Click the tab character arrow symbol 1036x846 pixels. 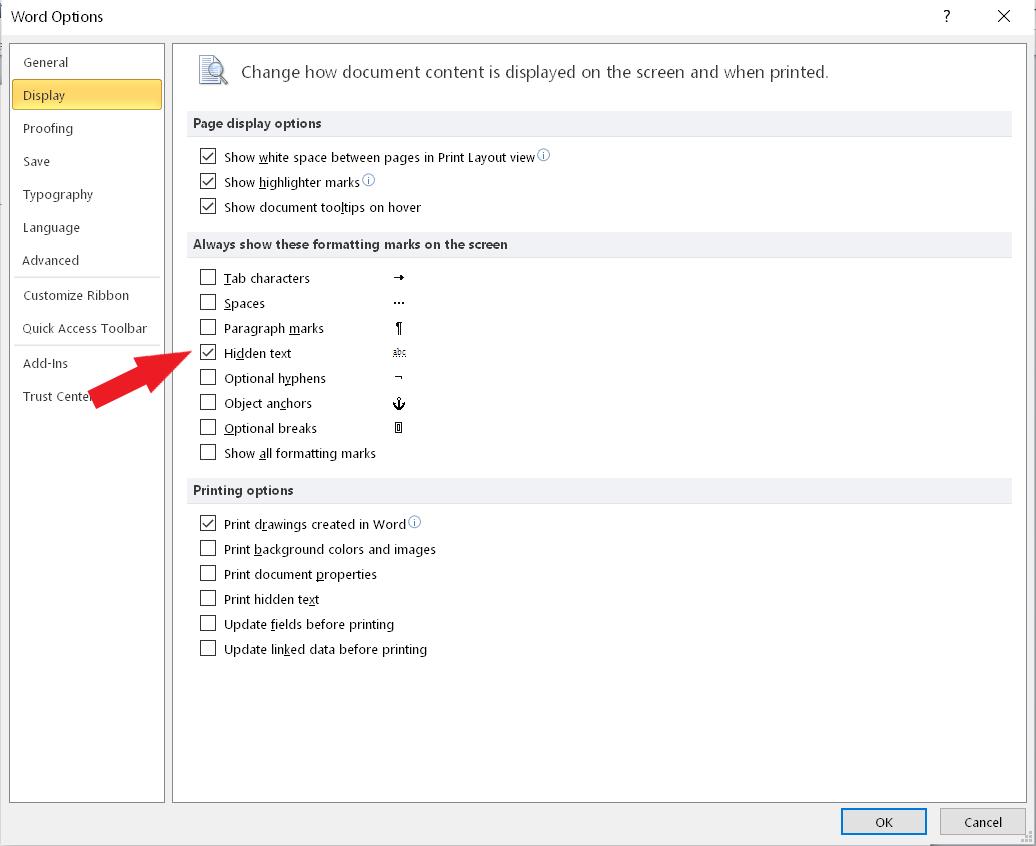point(398,278)
